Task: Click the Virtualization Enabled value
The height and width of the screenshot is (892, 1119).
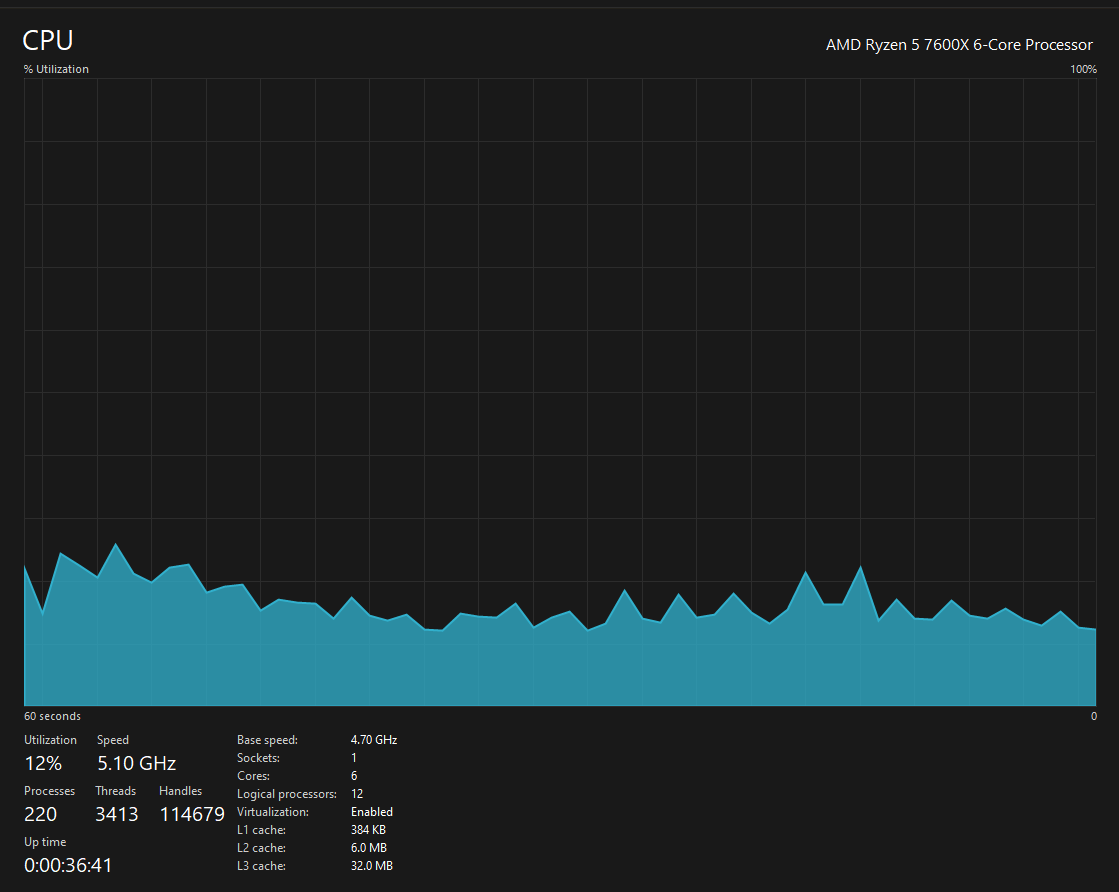Action: 372,812
